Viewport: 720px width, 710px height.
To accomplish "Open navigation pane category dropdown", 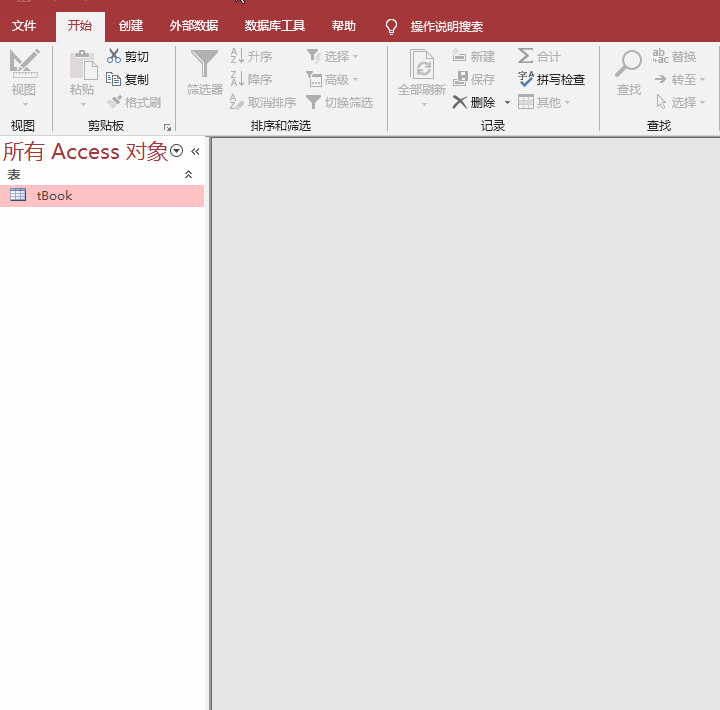I will pyautogui.click(x=176, y=151).
